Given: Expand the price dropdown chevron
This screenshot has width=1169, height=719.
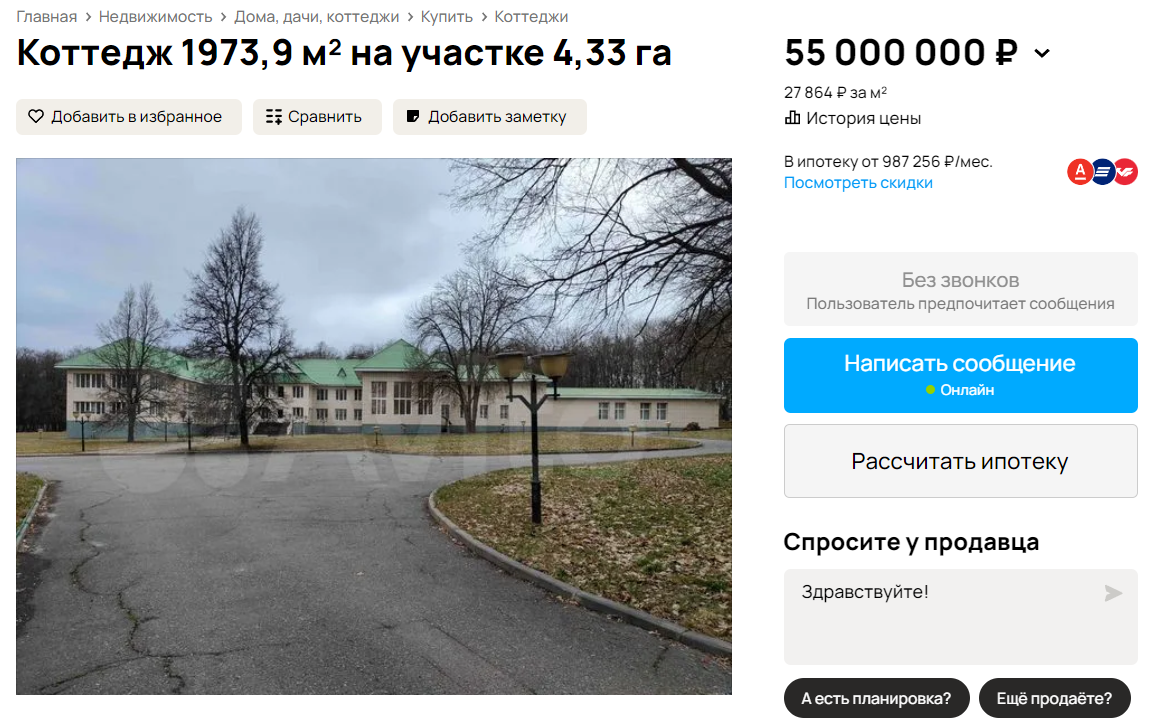Looking at the screenshot, I should (x=1042, y=54).
